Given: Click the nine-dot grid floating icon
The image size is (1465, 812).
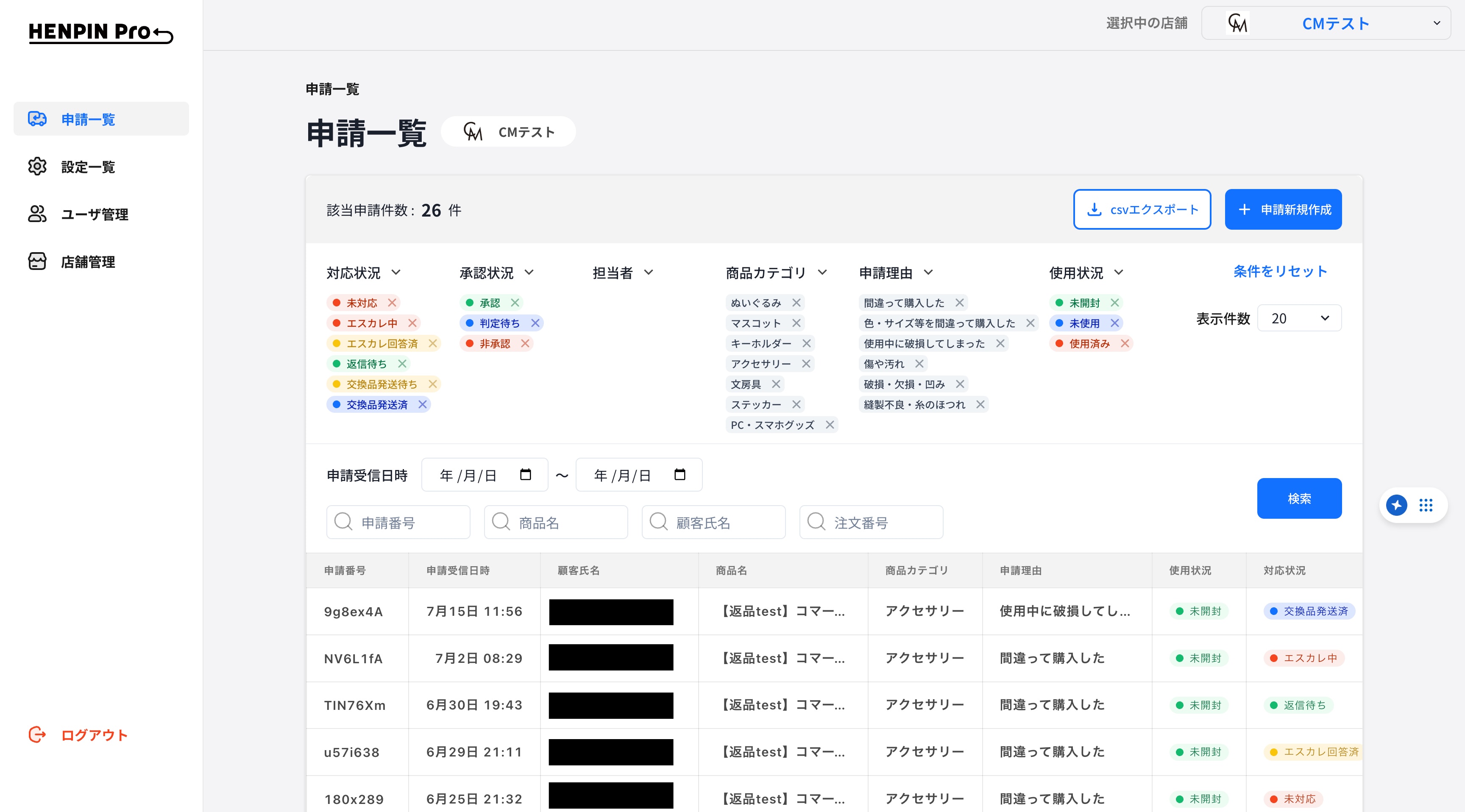Looking at the screenshot, I should (x=1426, y=505).
